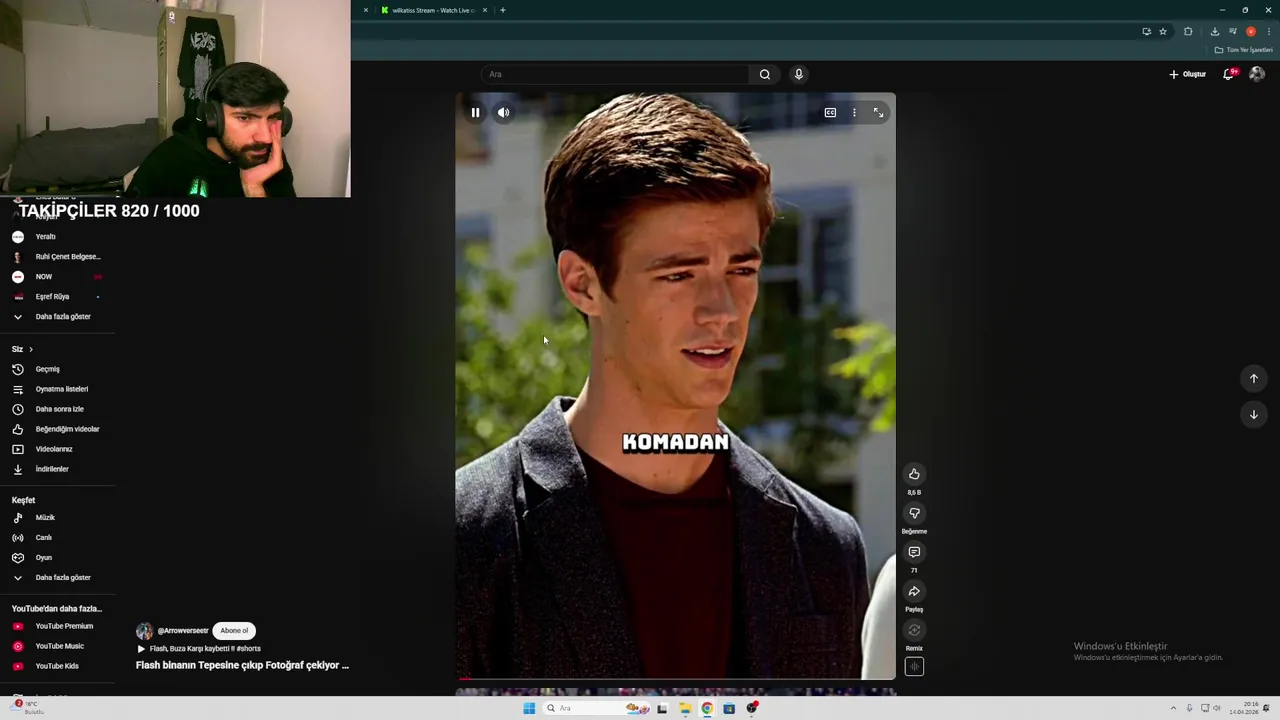Close the wilkatiss Stream tab
The image size is (1280, 720).
click(x=485, y=10)
